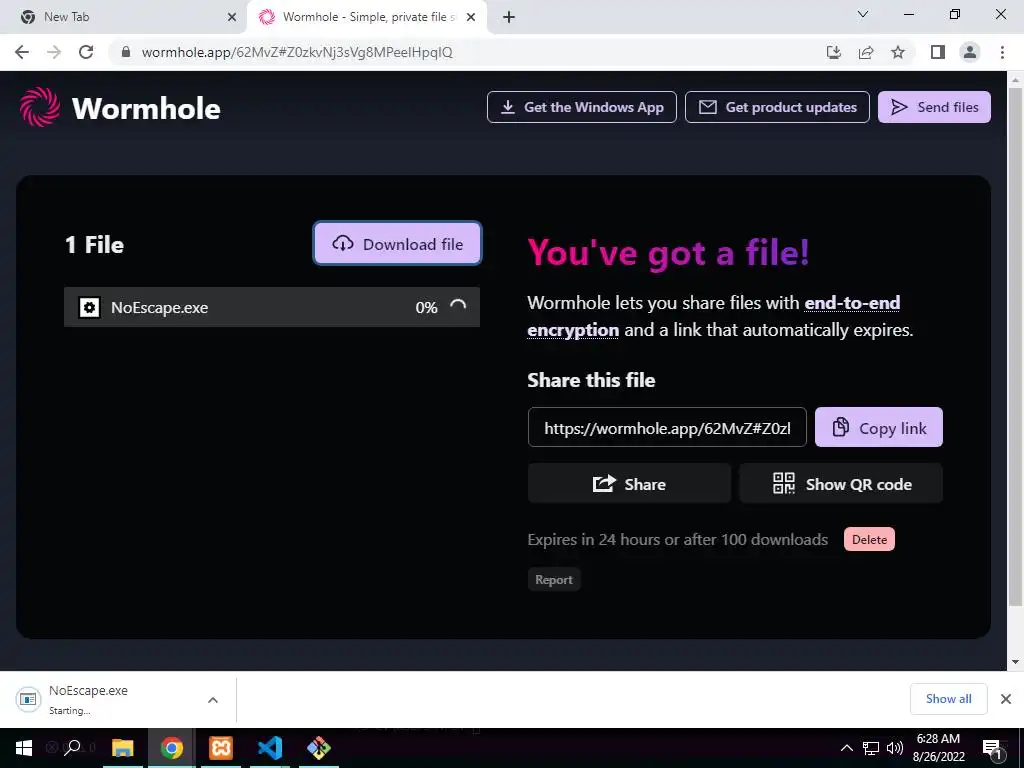1024x768 pixels.
Task: Open the Chrome side panel icon
Action: point(938,52)
